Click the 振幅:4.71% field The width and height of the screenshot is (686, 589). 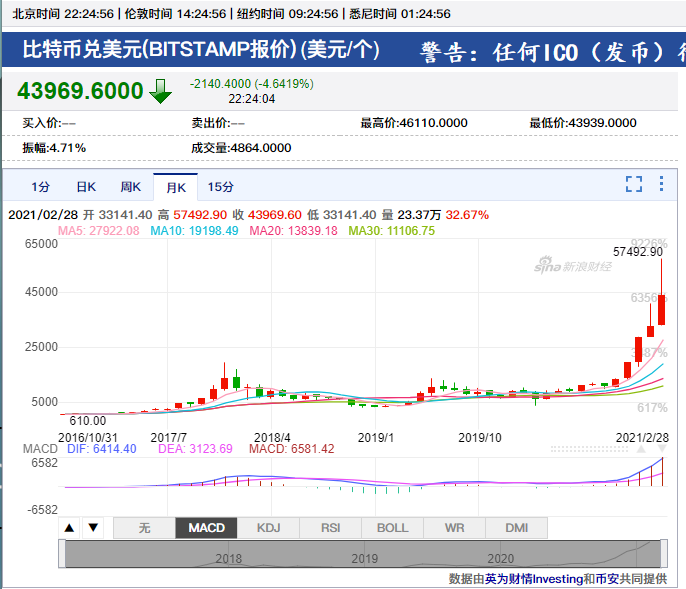(x=54, y=148)
